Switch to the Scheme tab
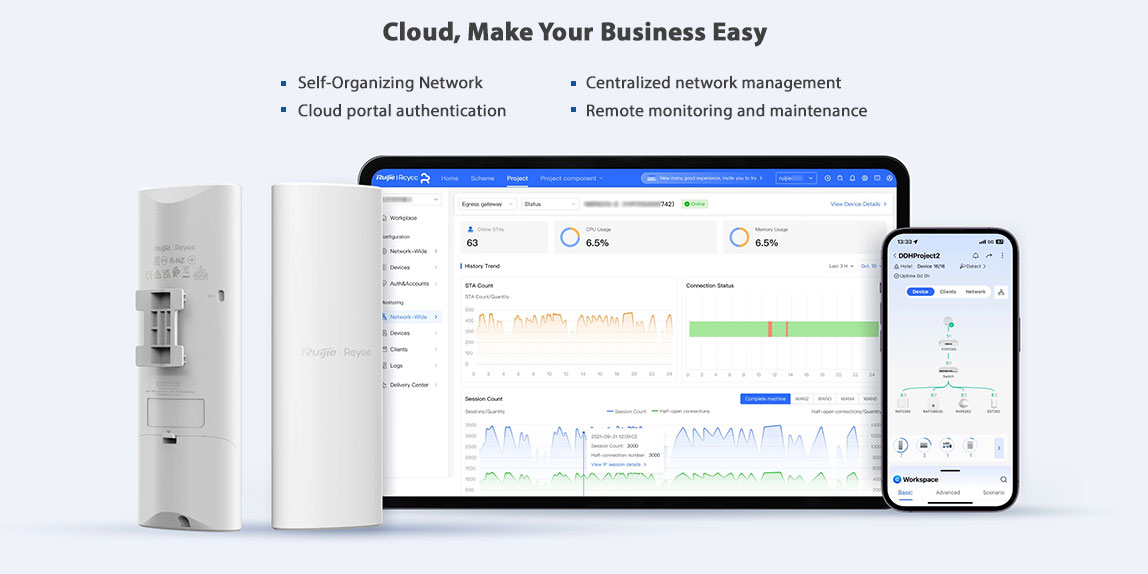The image size is (1148, 574). tap(482, 178)
